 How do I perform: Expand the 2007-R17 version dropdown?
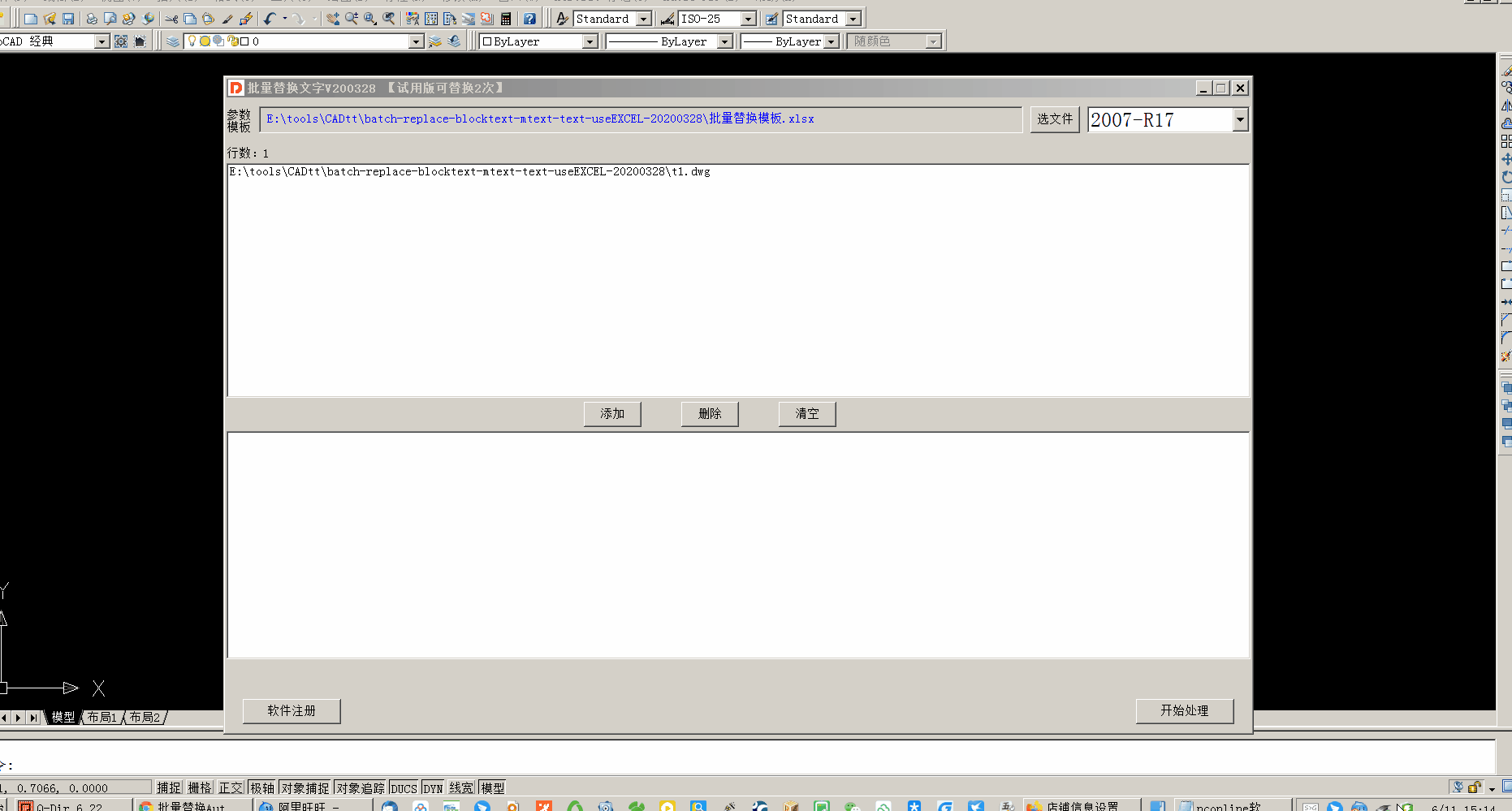click(x=1239, y=120)
